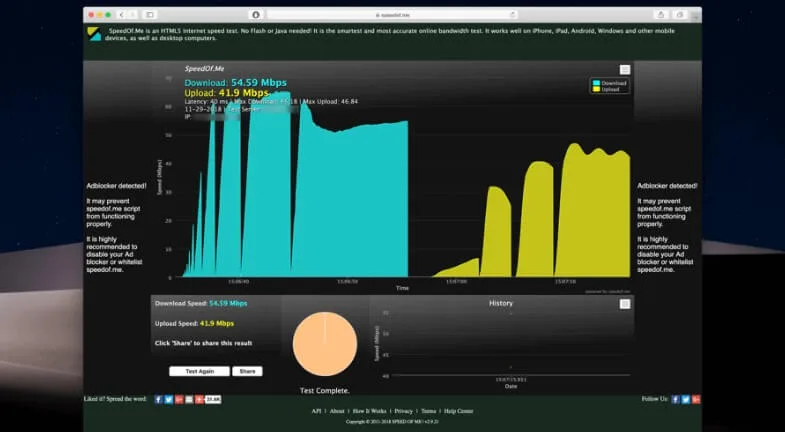Select the 'Test Complete.' status text

(x=324, y=390)
